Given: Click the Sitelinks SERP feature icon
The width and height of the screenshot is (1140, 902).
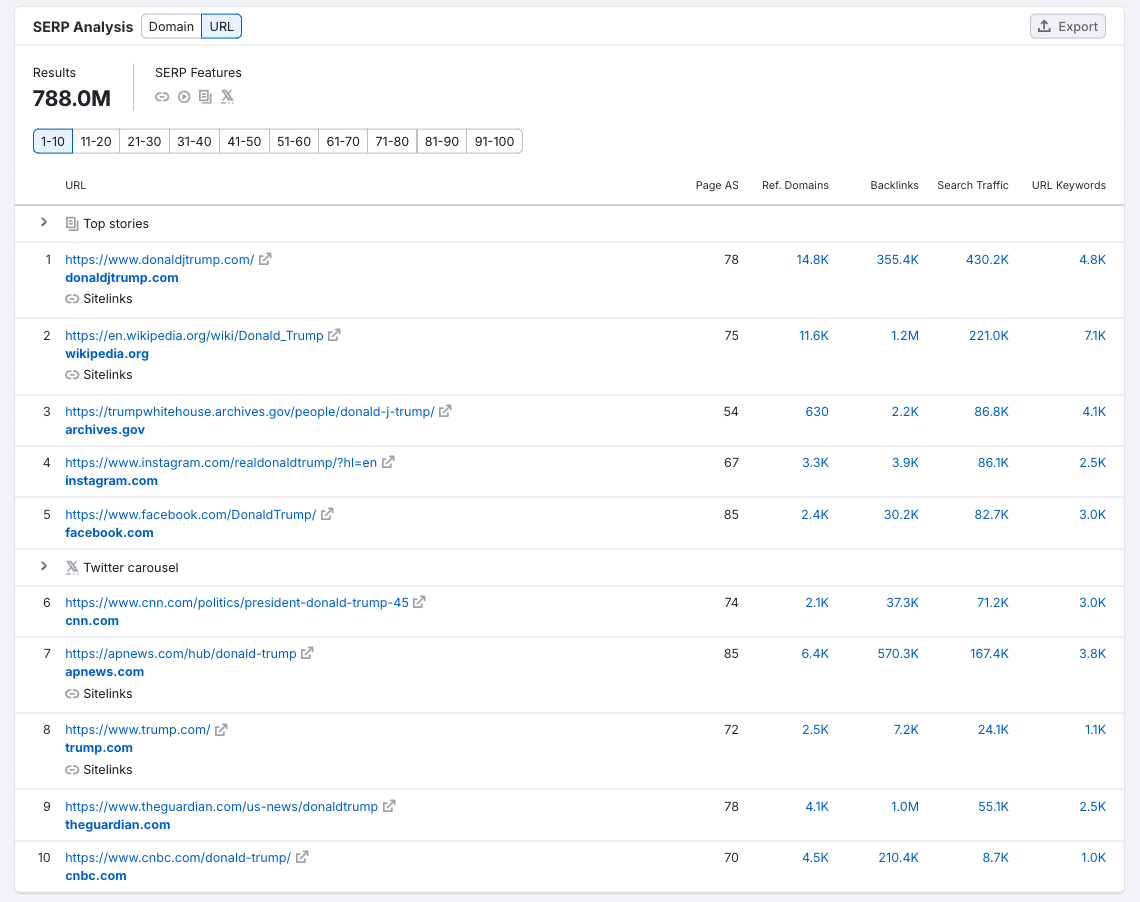Looking at the screenshot, I should point(161,96).
